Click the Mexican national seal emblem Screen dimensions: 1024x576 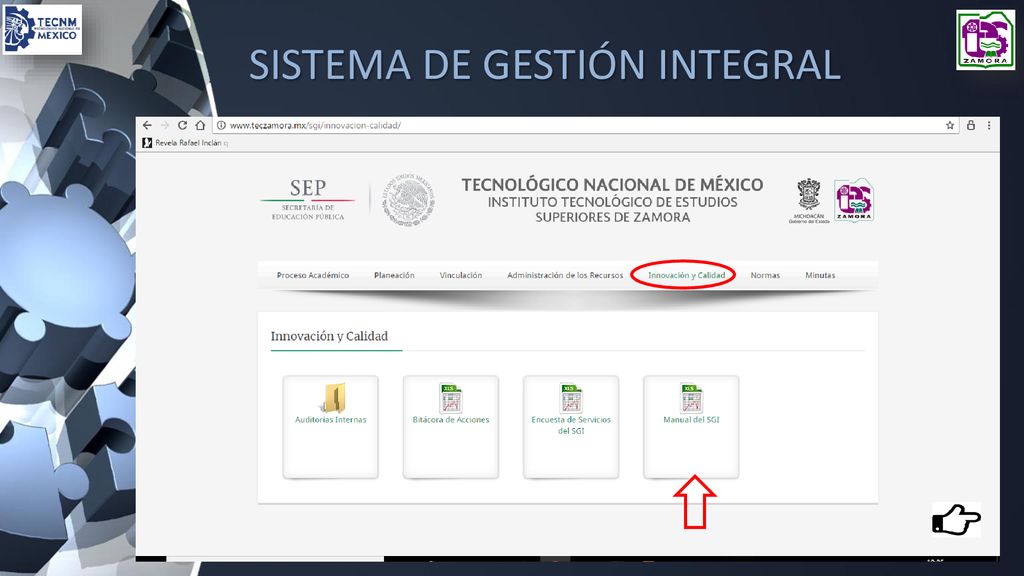[x=408, y=200]
